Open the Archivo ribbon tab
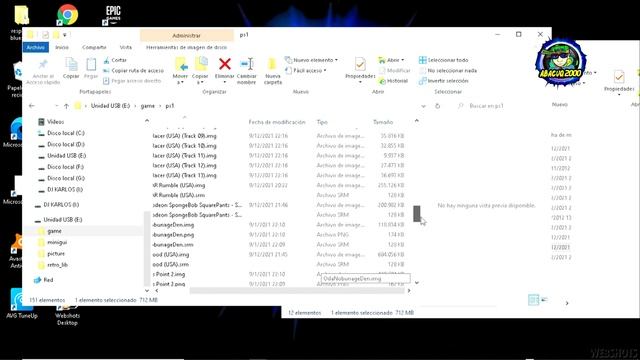This screenshot has height=360, width=640. tap(36, 47)
